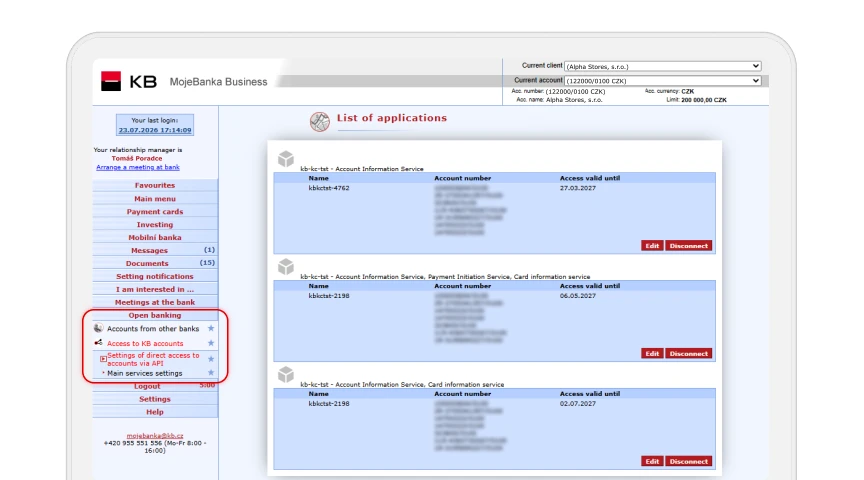This screenshot has width=864, height=480.
Task: Click the mojebanka@kb.cz email link
Action: pyautogui.click(x=155, y=435)
